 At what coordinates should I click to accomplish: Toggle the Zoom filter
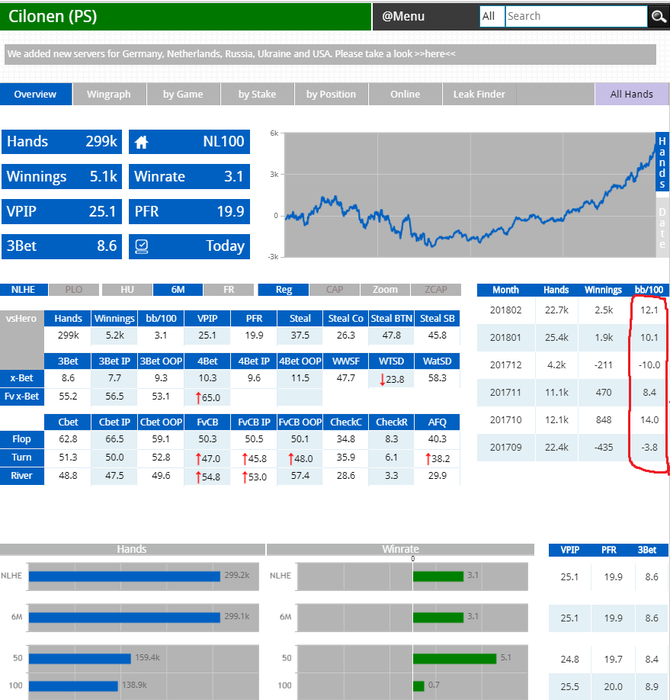tap(385, 290)
